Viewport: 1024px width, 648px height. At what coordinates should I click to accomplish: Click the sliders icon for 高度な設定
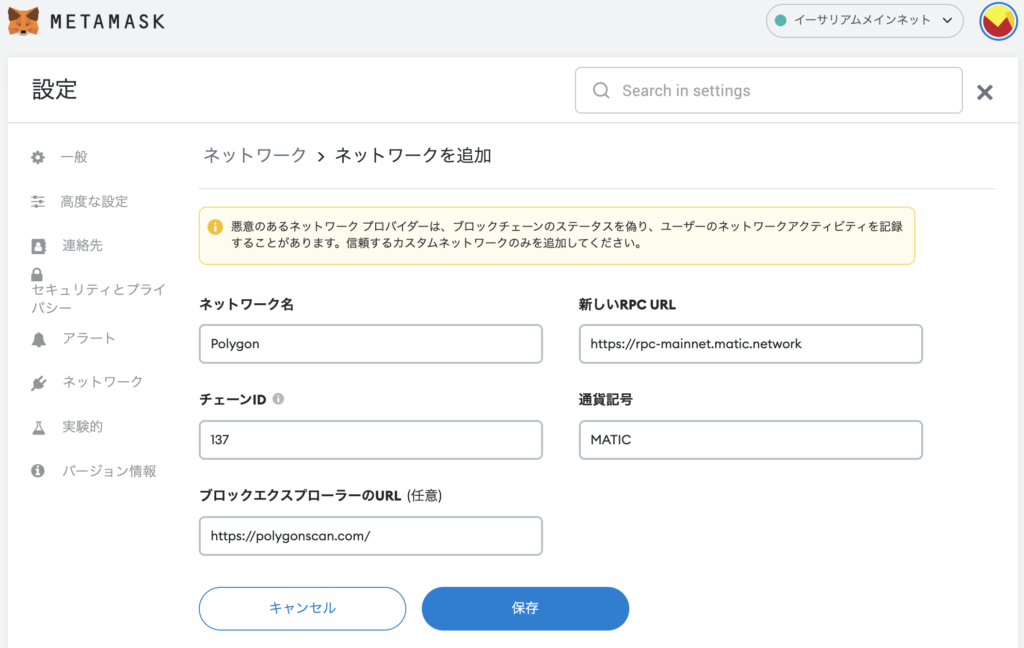click(37, 201)
